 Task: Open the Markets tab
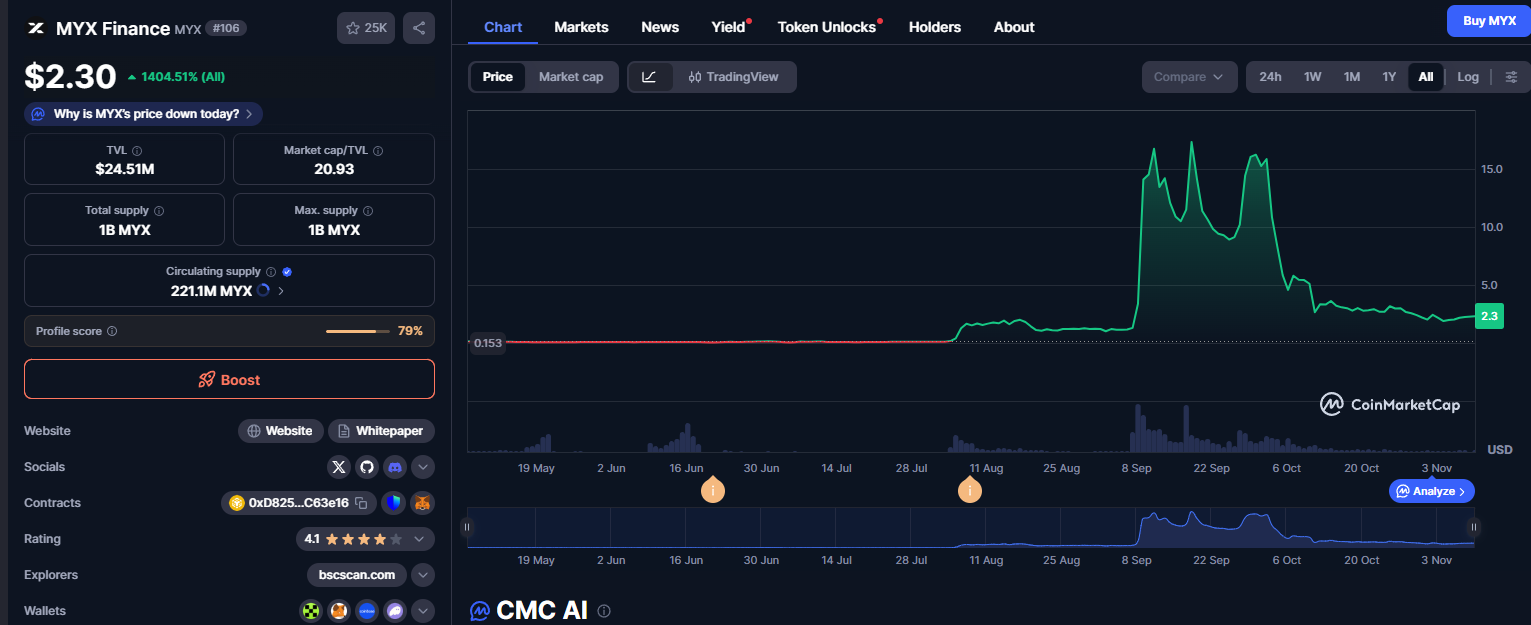(x=581, y=27)
